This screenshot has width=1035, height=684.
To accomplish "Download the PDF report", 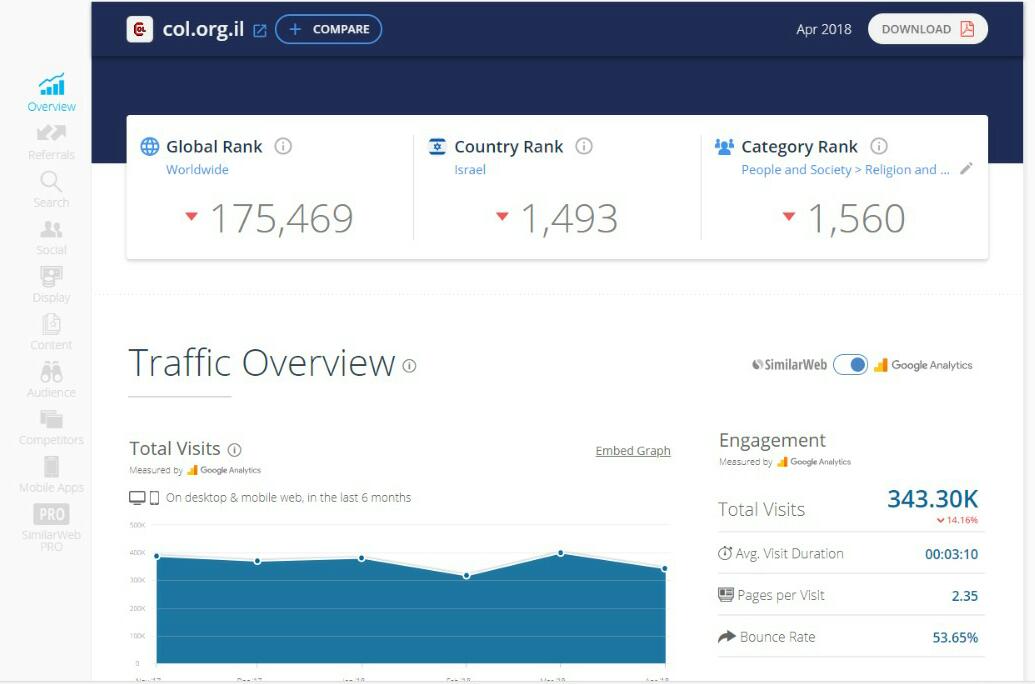I will (927, 29).
